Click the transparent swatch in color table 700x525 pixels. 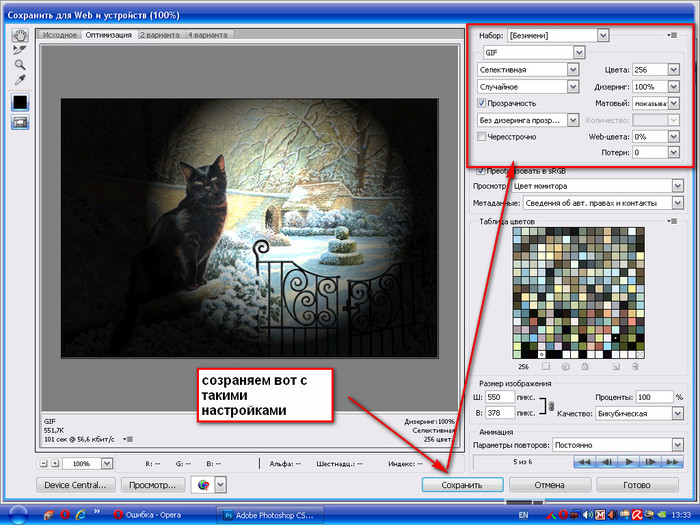tap(640, 355)
